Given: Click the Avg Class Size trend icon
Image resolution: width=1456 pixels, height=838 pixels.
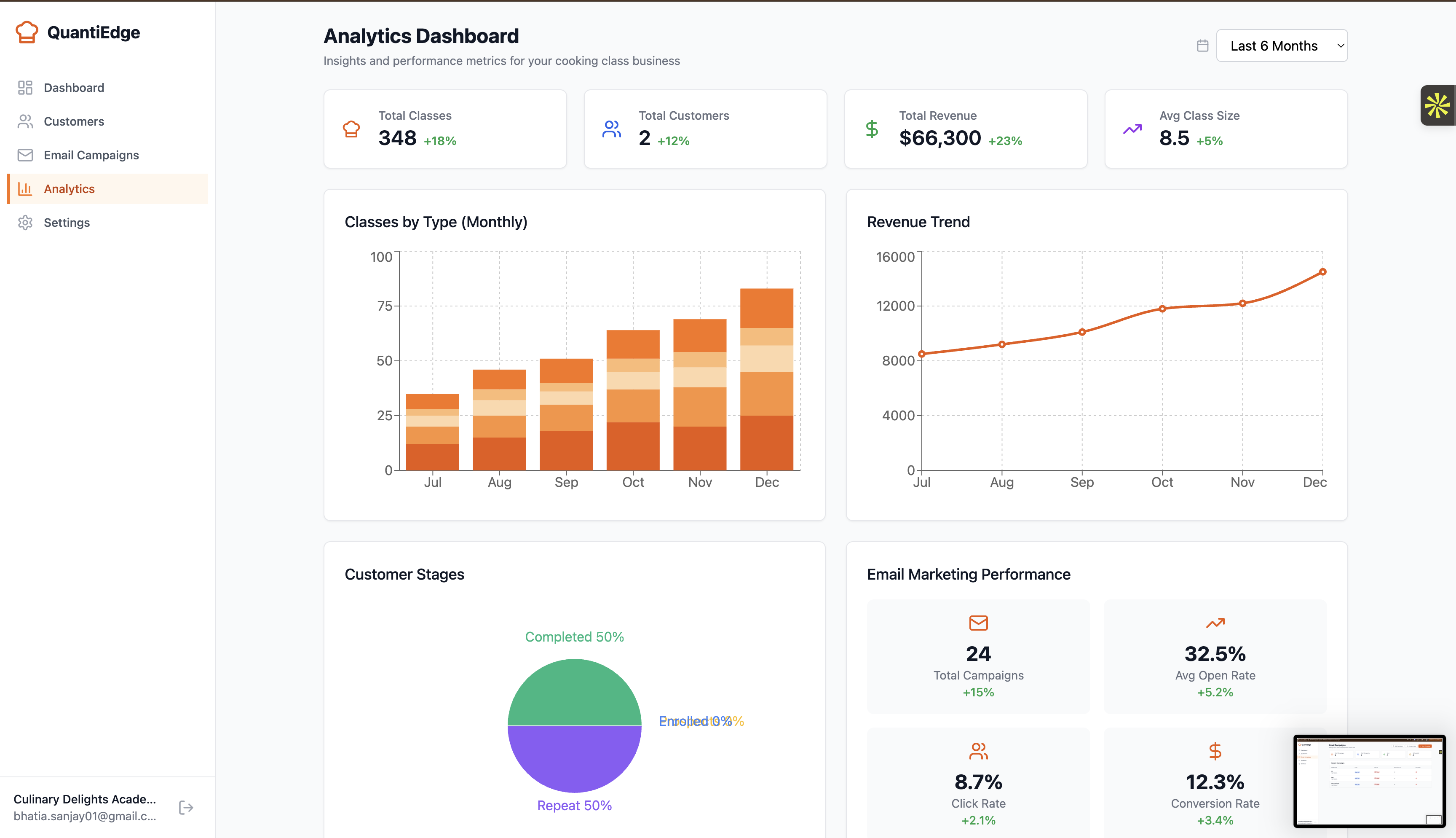Looking at the screenshot, I should (x=1132, y=129).
